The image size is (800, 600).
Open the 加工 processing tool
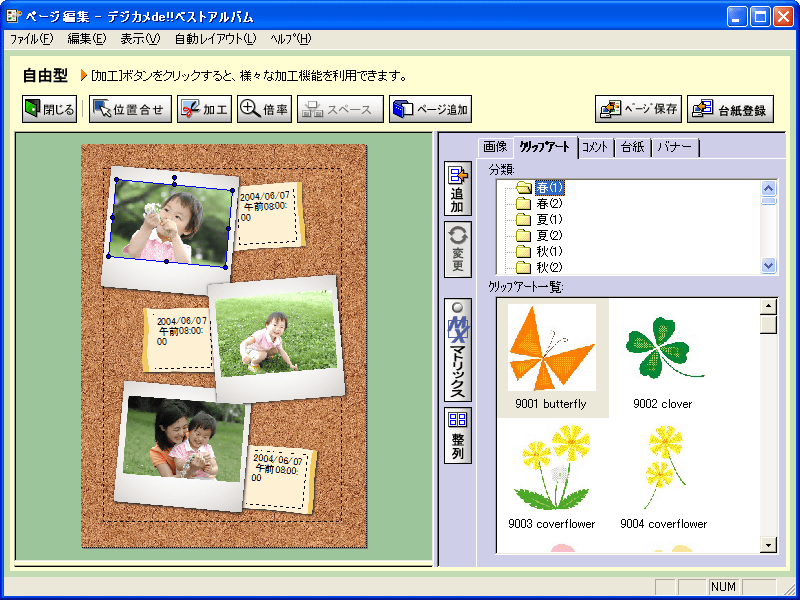tap(204, 110)
